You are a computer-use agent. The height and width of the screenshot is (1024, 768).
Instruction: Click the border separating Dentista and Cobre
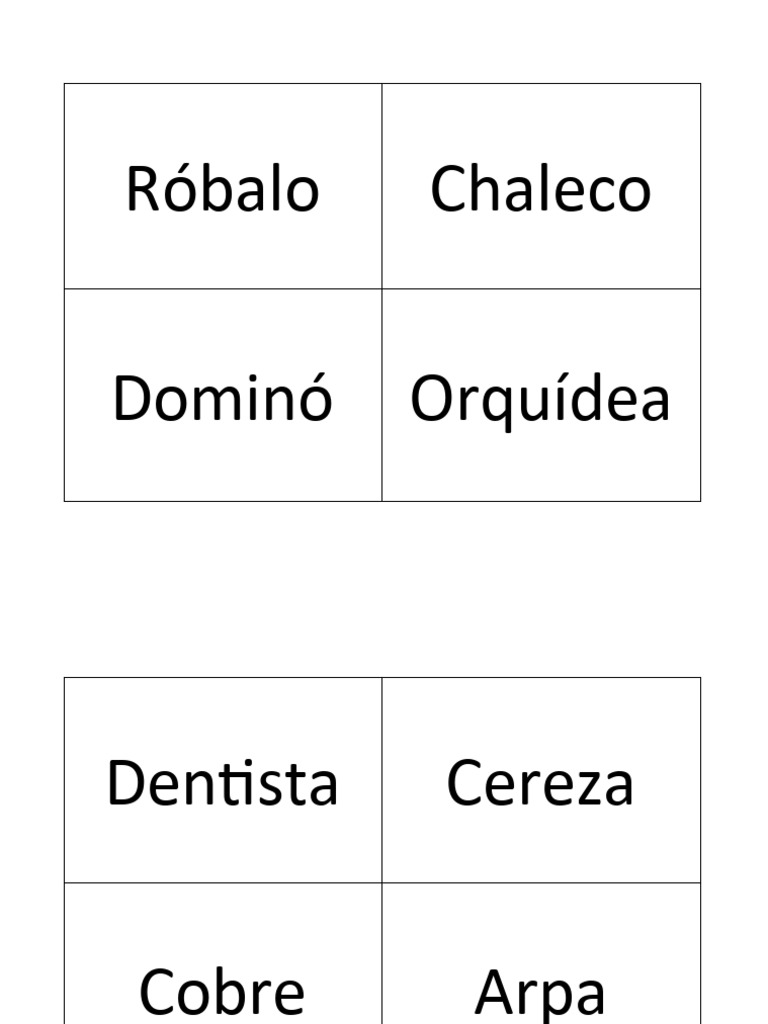(x=222, y=883)
